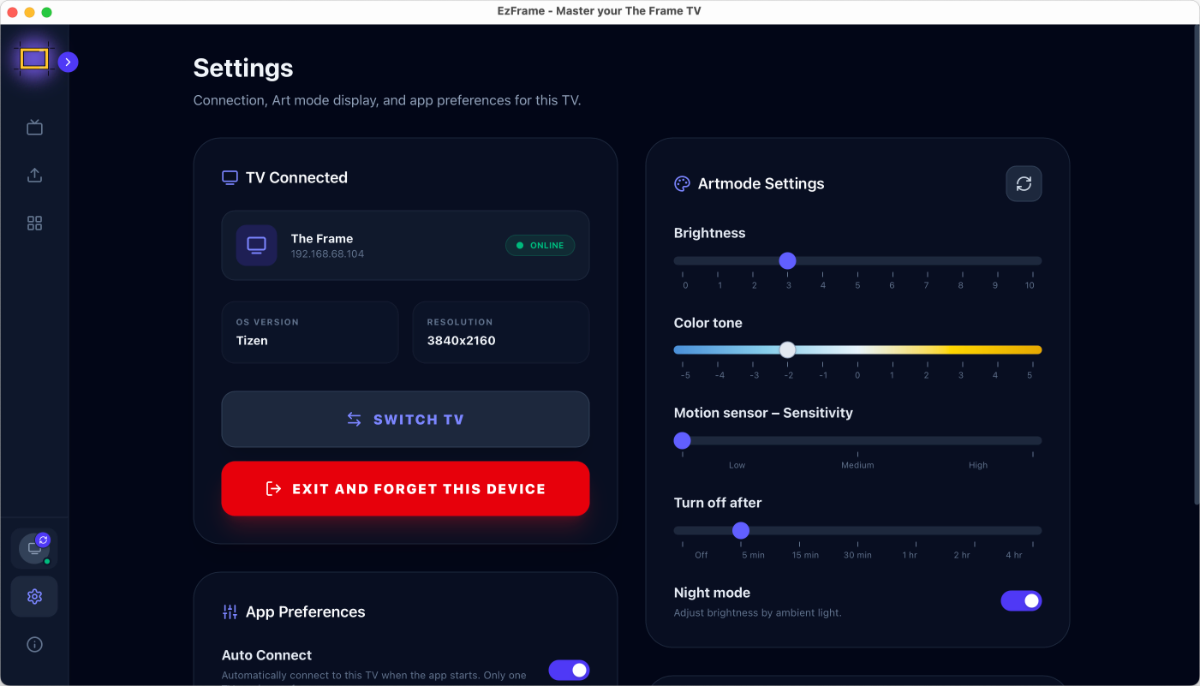Viewport: 1200px width, 686px height.
Task: Refresh the Artmode Settings panel
Action: tap(1023, 183)
